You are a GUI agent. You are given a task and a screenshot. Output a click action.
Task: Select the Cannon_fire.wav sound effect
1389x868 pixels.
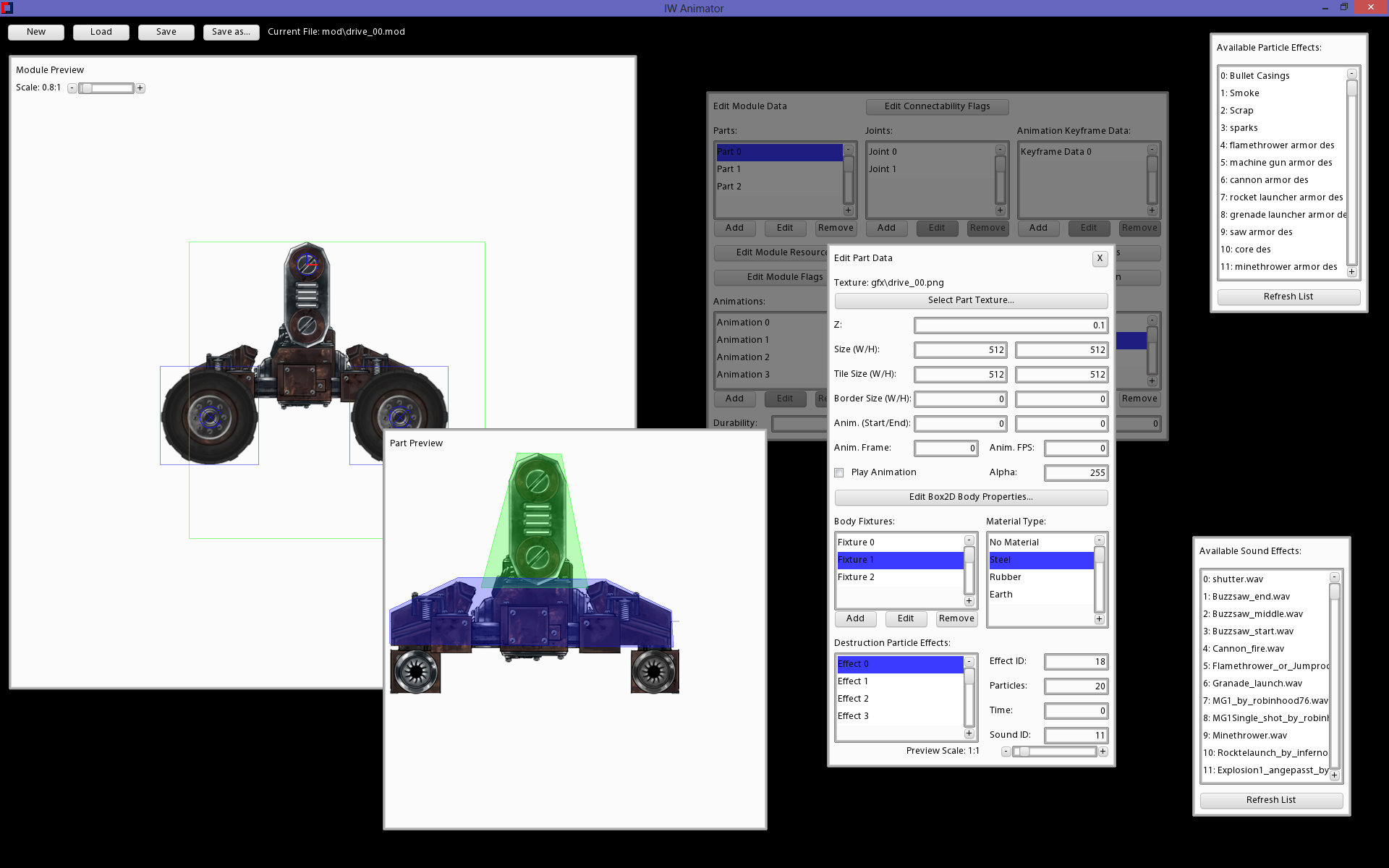1244,648
